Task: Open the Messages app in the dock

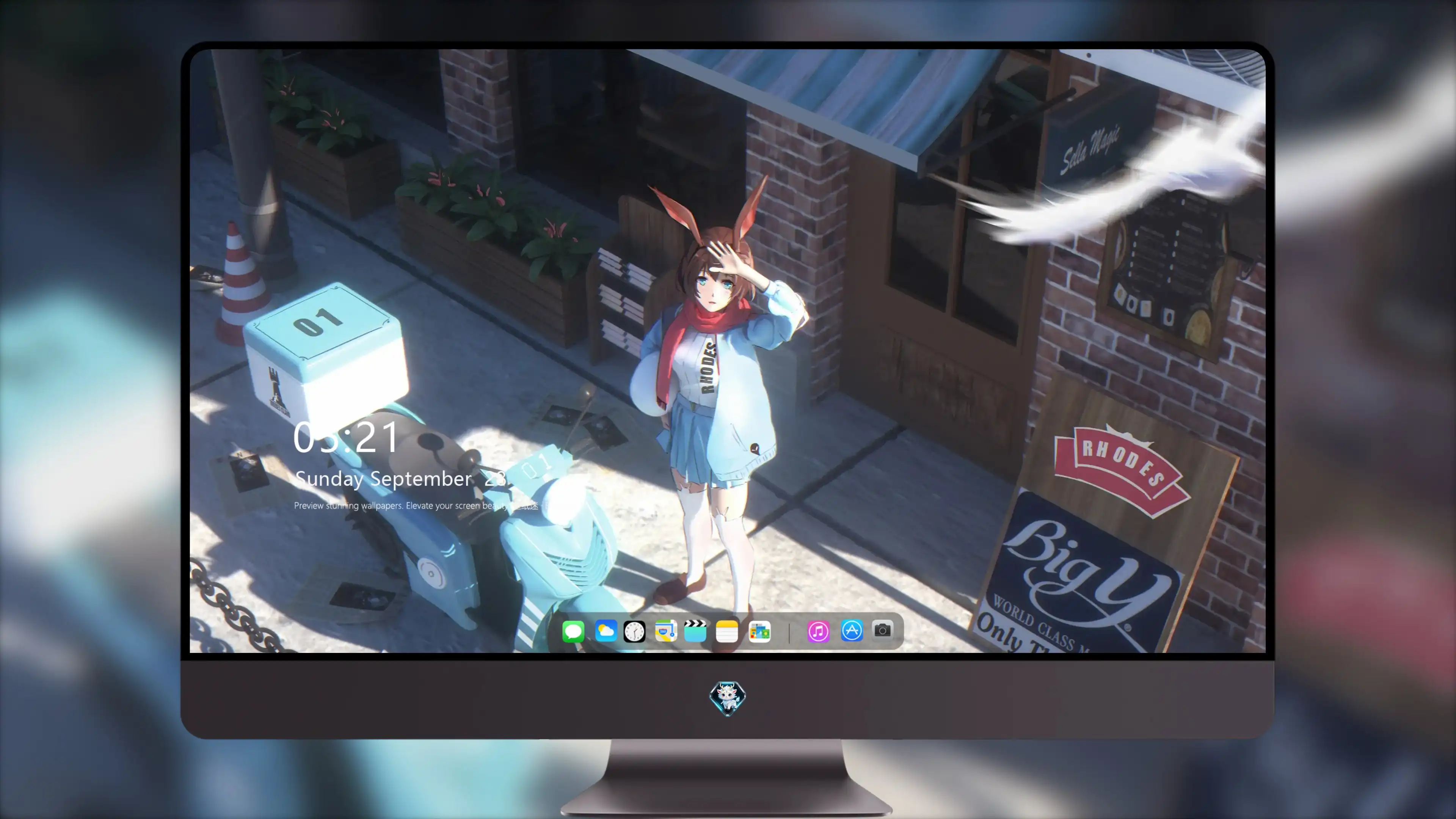Action: 573,631
